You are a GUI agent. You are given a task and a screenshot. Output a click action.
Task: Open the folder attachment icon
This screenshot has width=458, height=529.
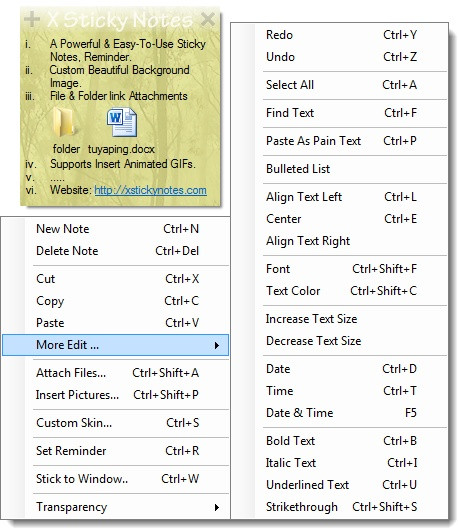coord(64,122)
